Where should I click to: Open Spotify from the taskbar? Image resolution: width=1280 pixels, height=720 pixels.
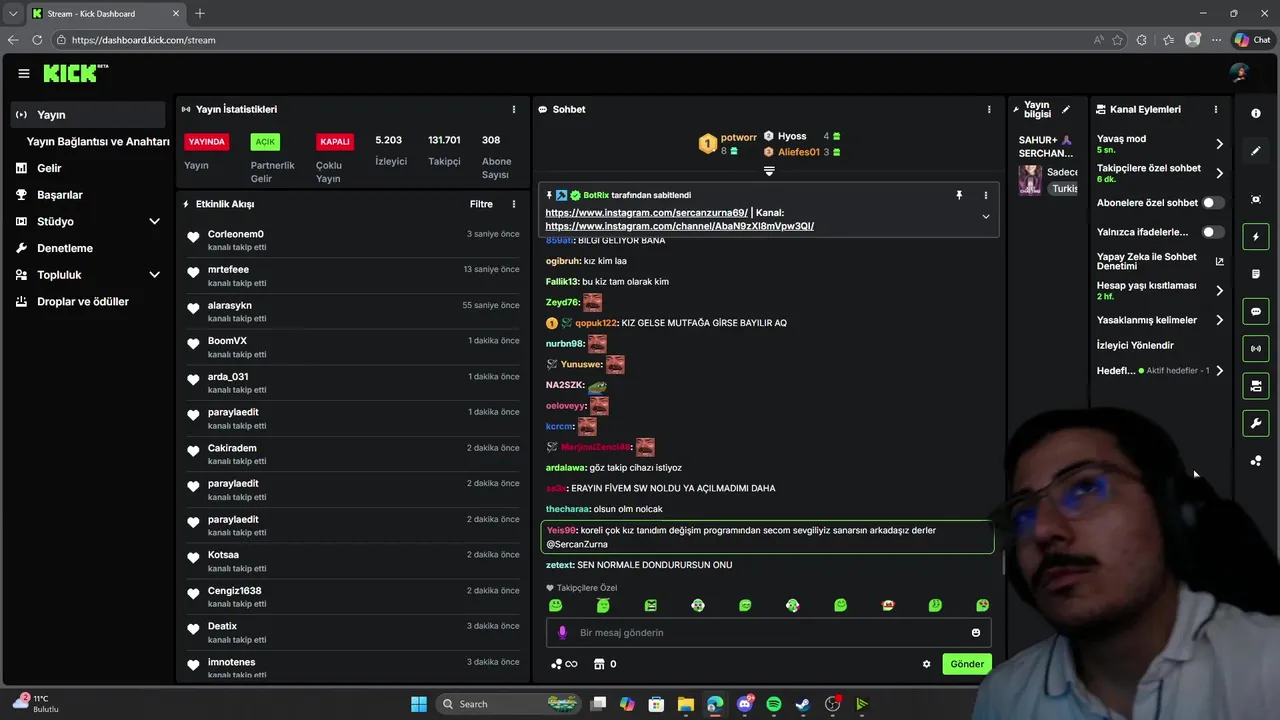773,704
